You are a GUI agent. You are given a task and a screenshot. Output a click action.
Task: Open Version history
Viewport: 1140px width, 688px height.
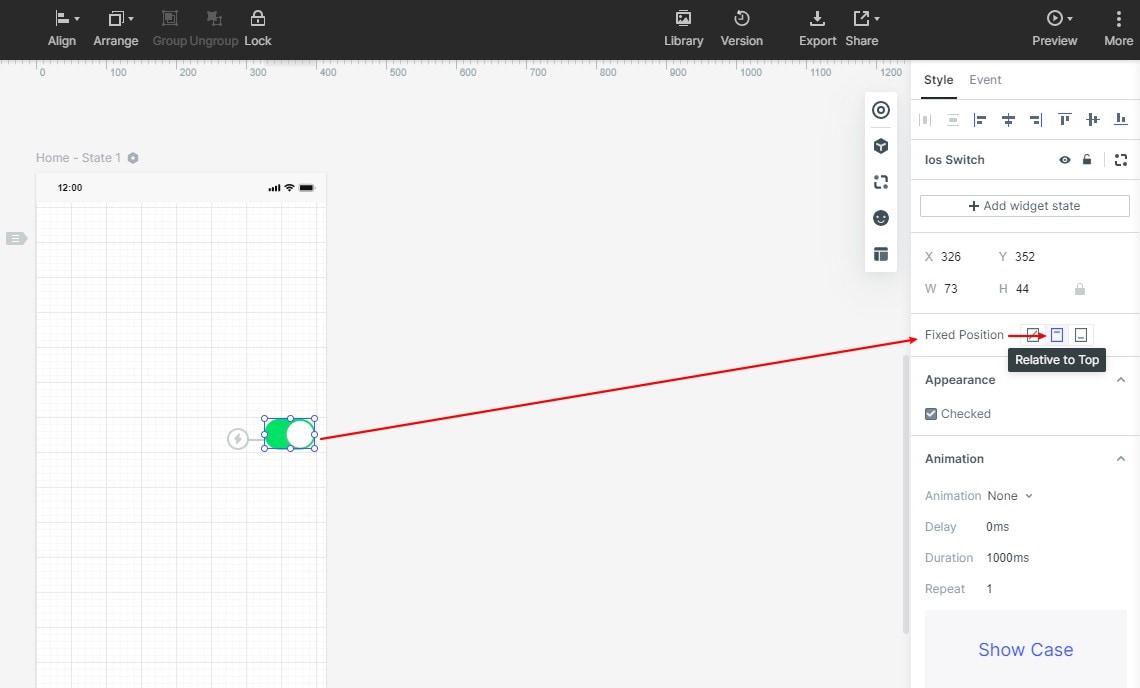pyautogui.click(x=742, y=29)
